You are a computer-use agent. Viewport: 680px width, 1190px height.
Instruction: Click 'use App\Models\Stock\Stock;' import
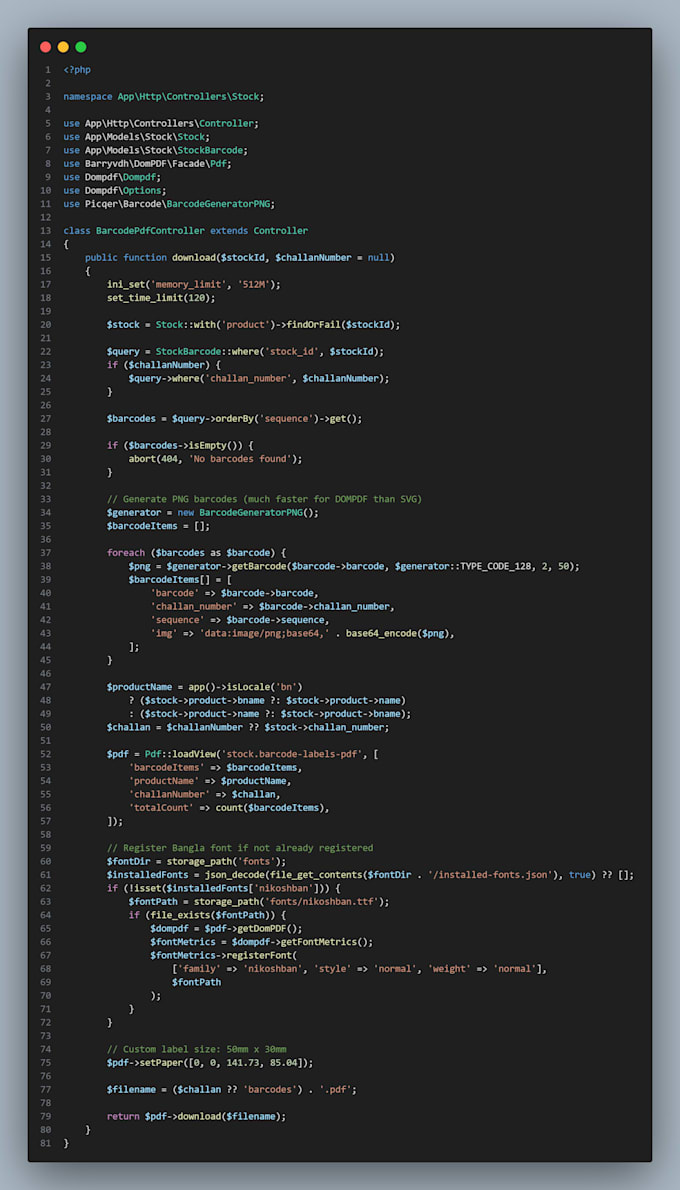(137, 137)
